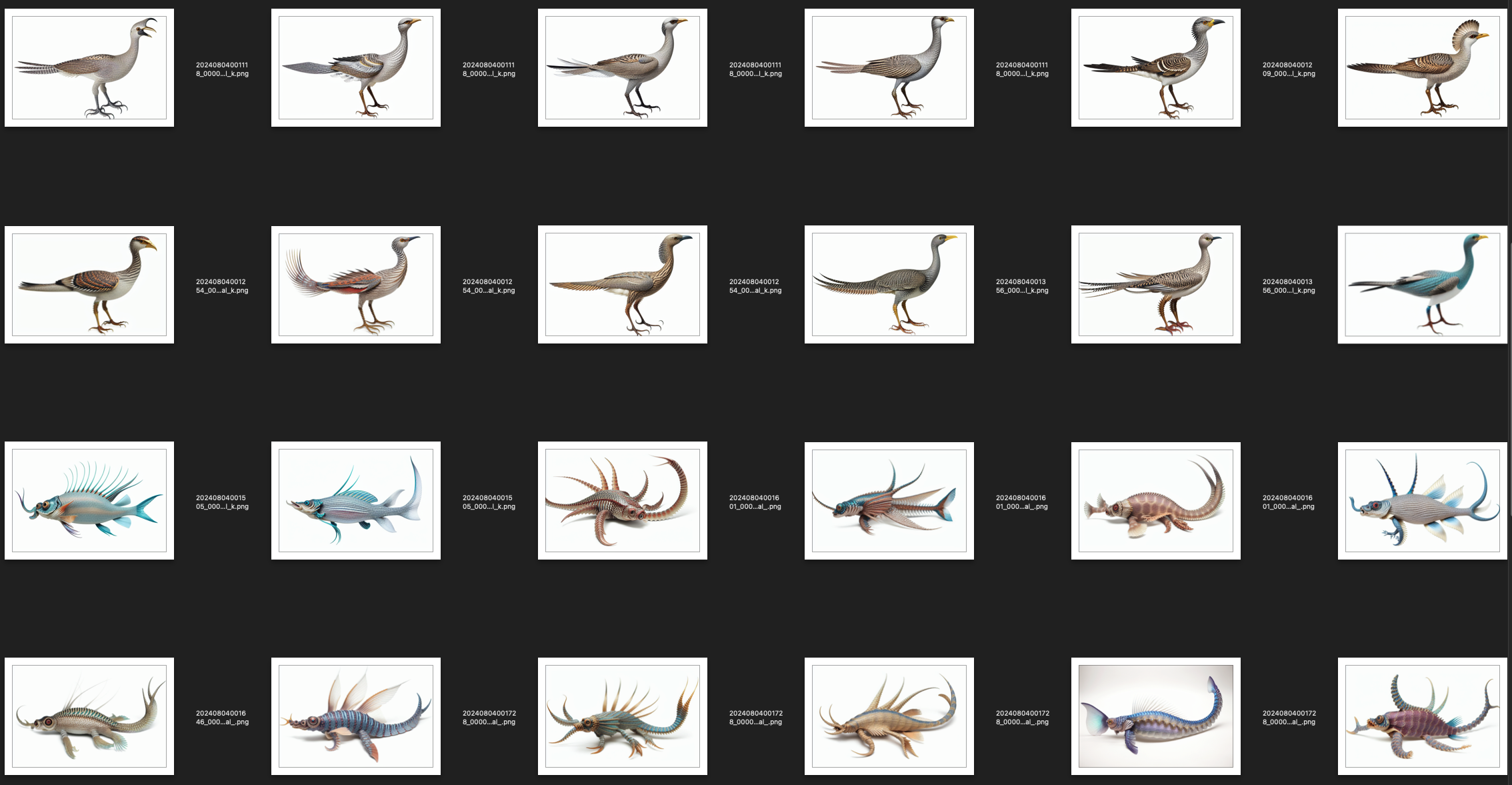Select the grey bird with open beak
Viewport: 1512px width, 785px height.
coord(89,67)
